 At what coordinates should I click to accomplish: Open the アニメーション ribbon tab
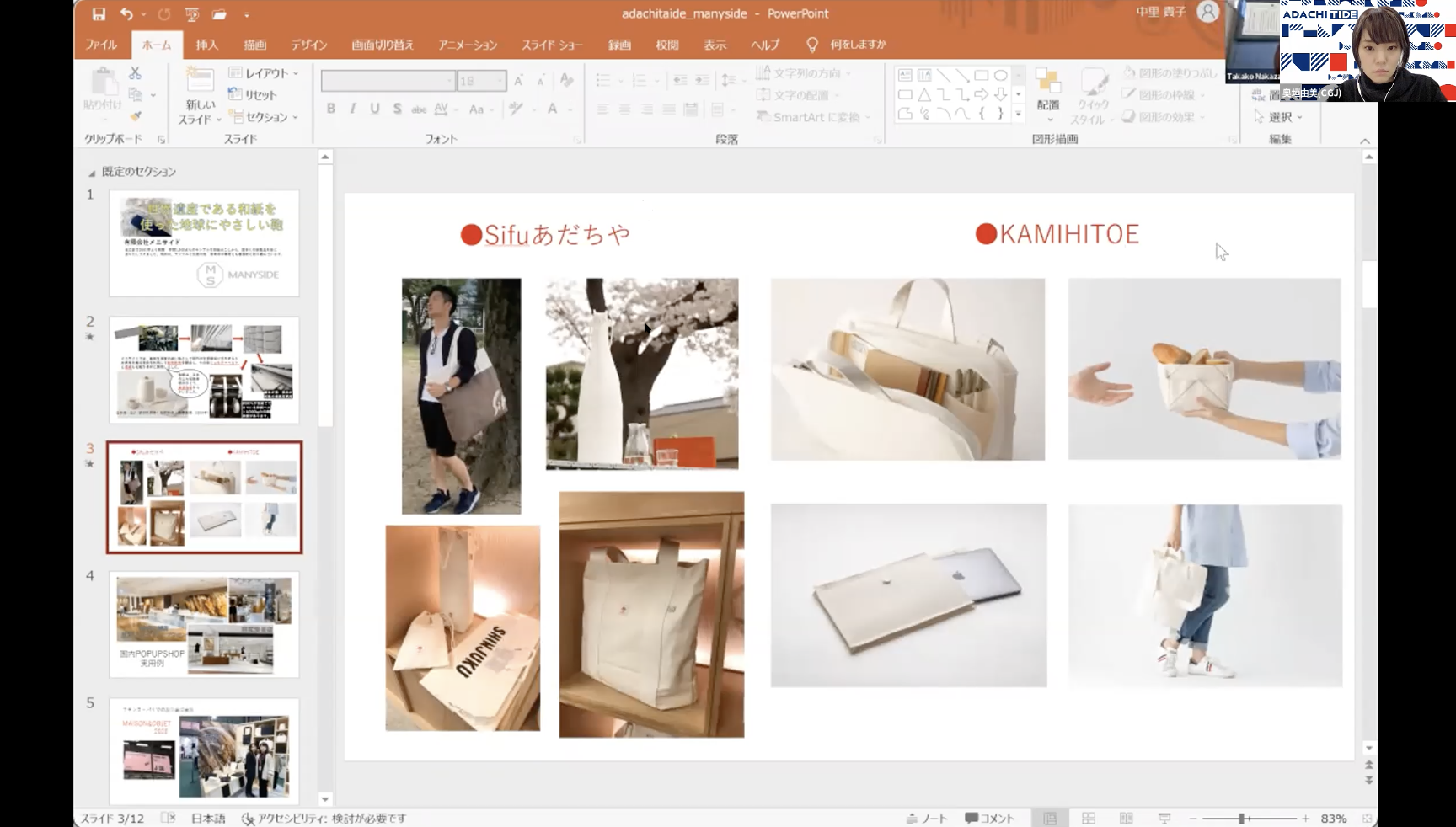pos(468,45)
